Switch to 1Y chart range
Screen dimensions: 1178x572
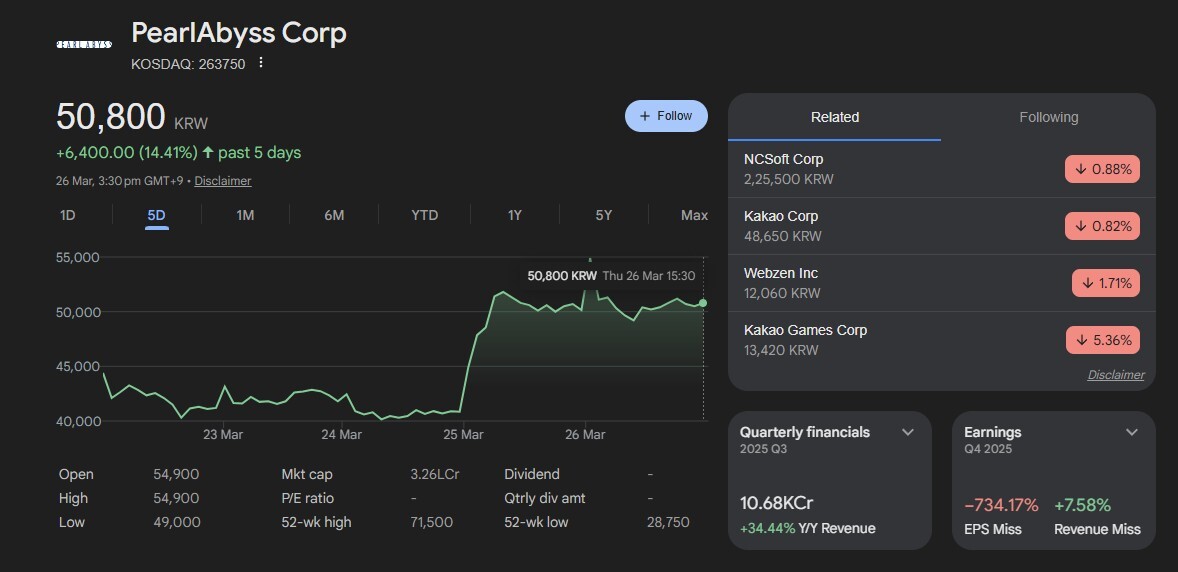514,215
